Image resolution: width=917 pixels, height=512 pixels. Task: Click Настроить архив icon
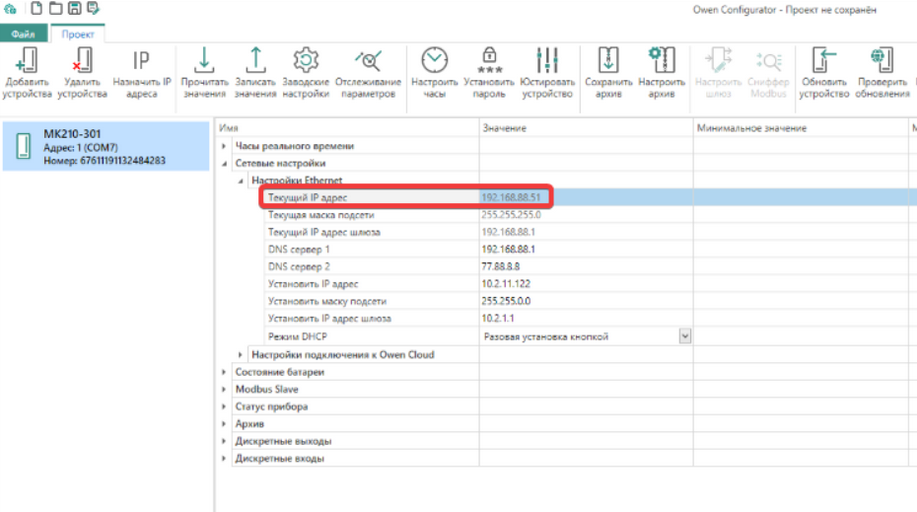(x=661, y=60)
